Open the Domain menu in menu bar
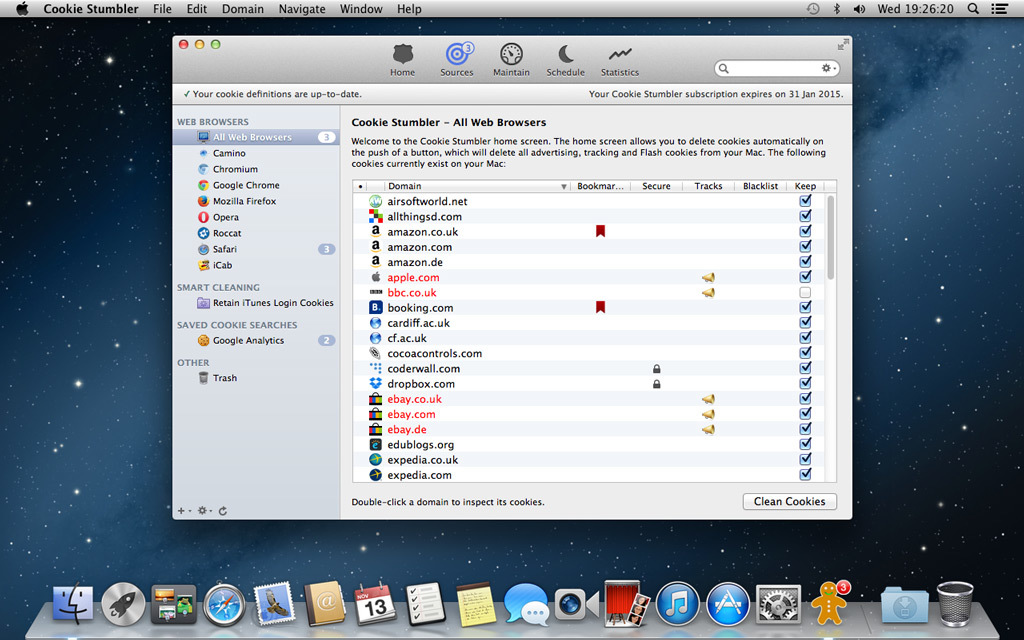The image size is (1024, 640). (x=243, y=9)
